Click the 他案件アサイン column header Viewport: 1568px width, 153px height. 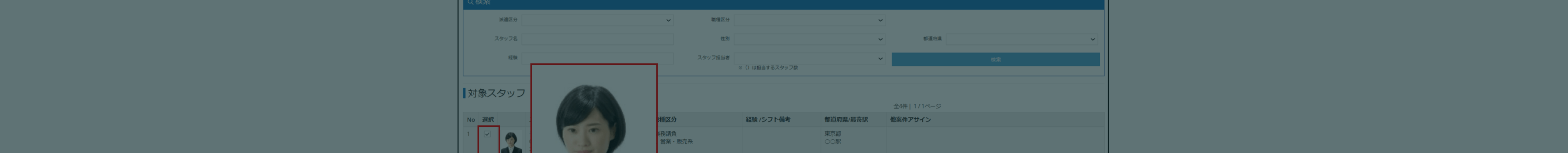point(910,120)
